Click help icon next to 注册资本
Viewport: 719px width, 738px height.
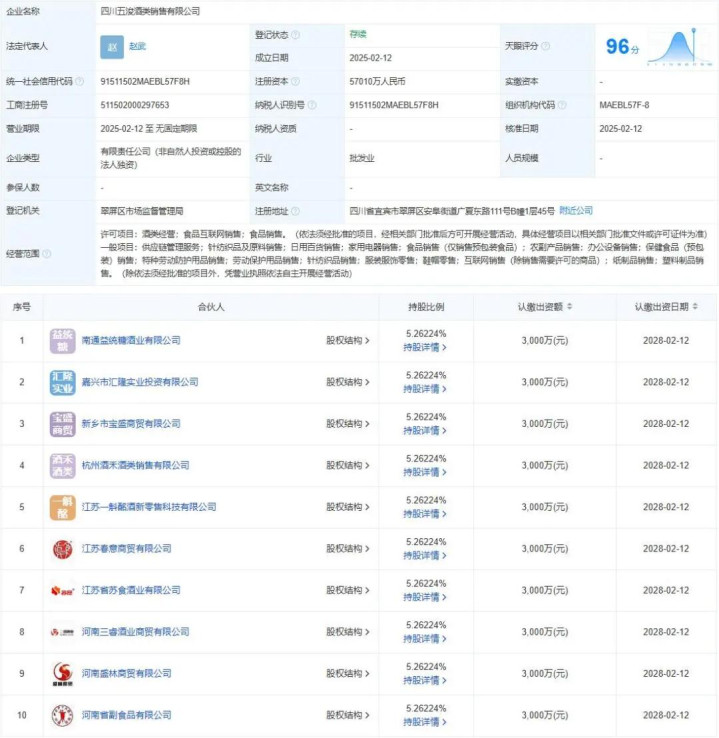pyautogui.click(x=295, y=81)
